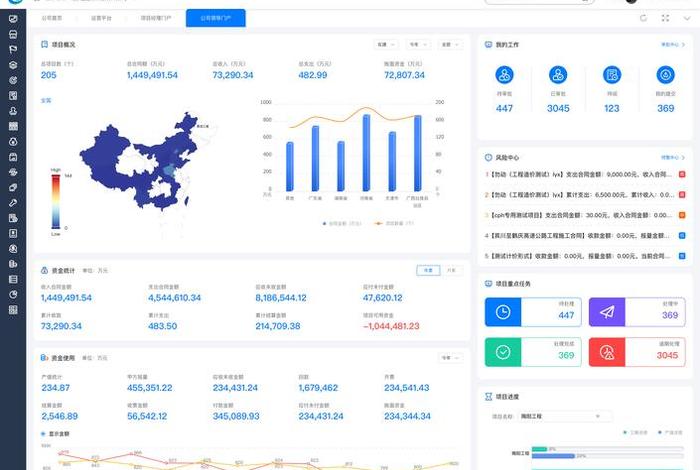Click the purple paper plane task icon
This screenshot has height=470, width=700.
[607, 312]
